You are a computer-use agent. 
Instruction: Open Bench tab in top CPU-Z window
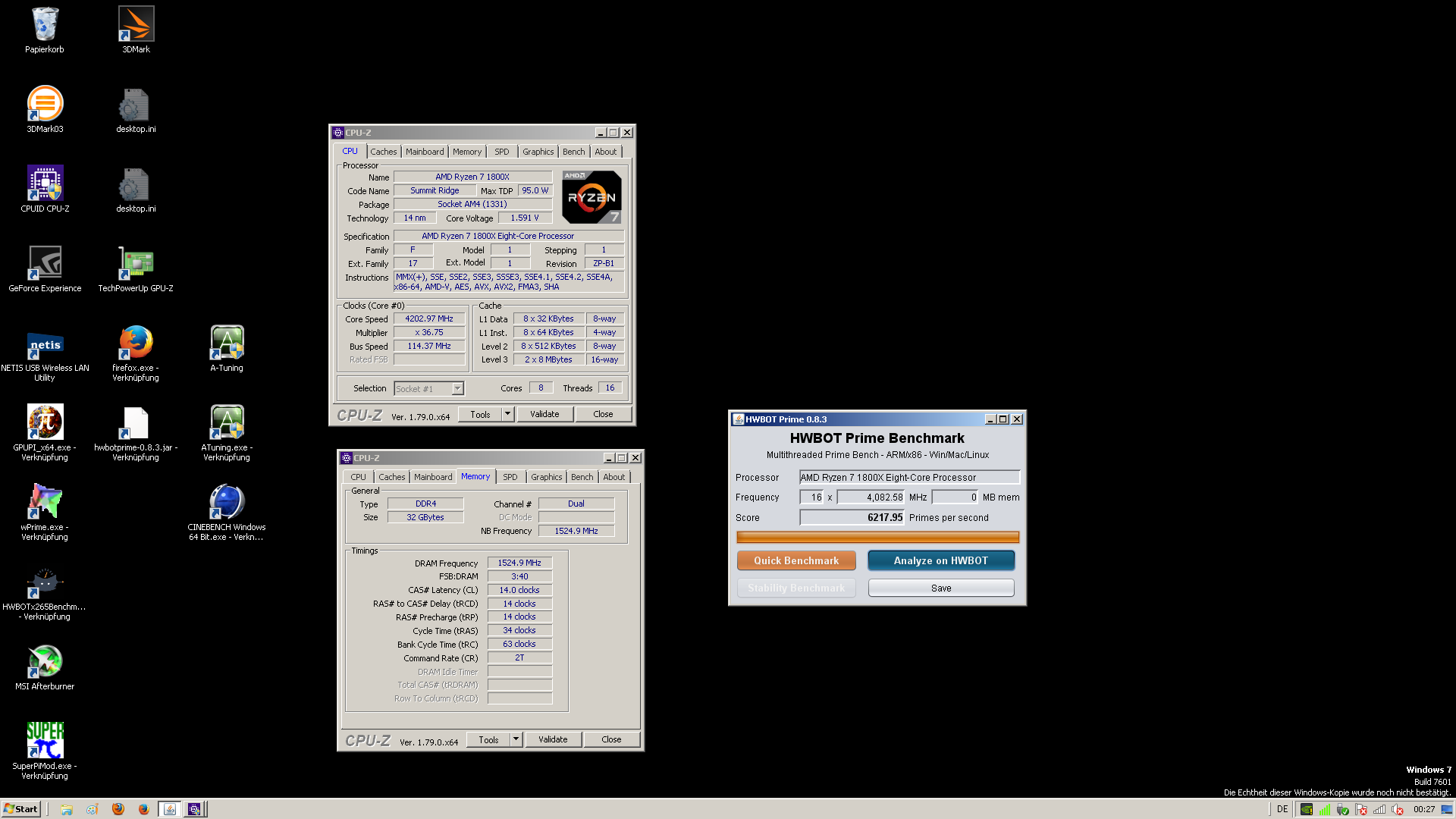[x=574, y=152]
